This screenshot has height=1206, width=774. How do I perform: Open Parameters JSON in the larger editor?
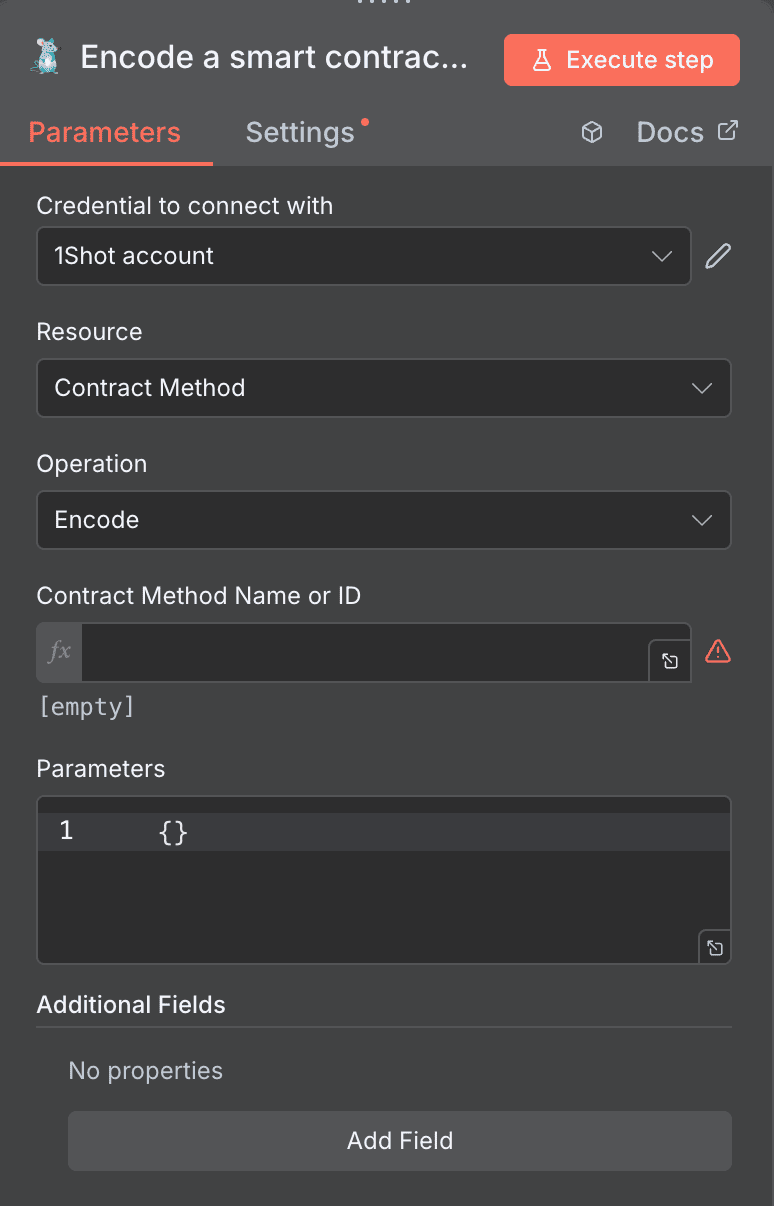(x=714, y=947)
